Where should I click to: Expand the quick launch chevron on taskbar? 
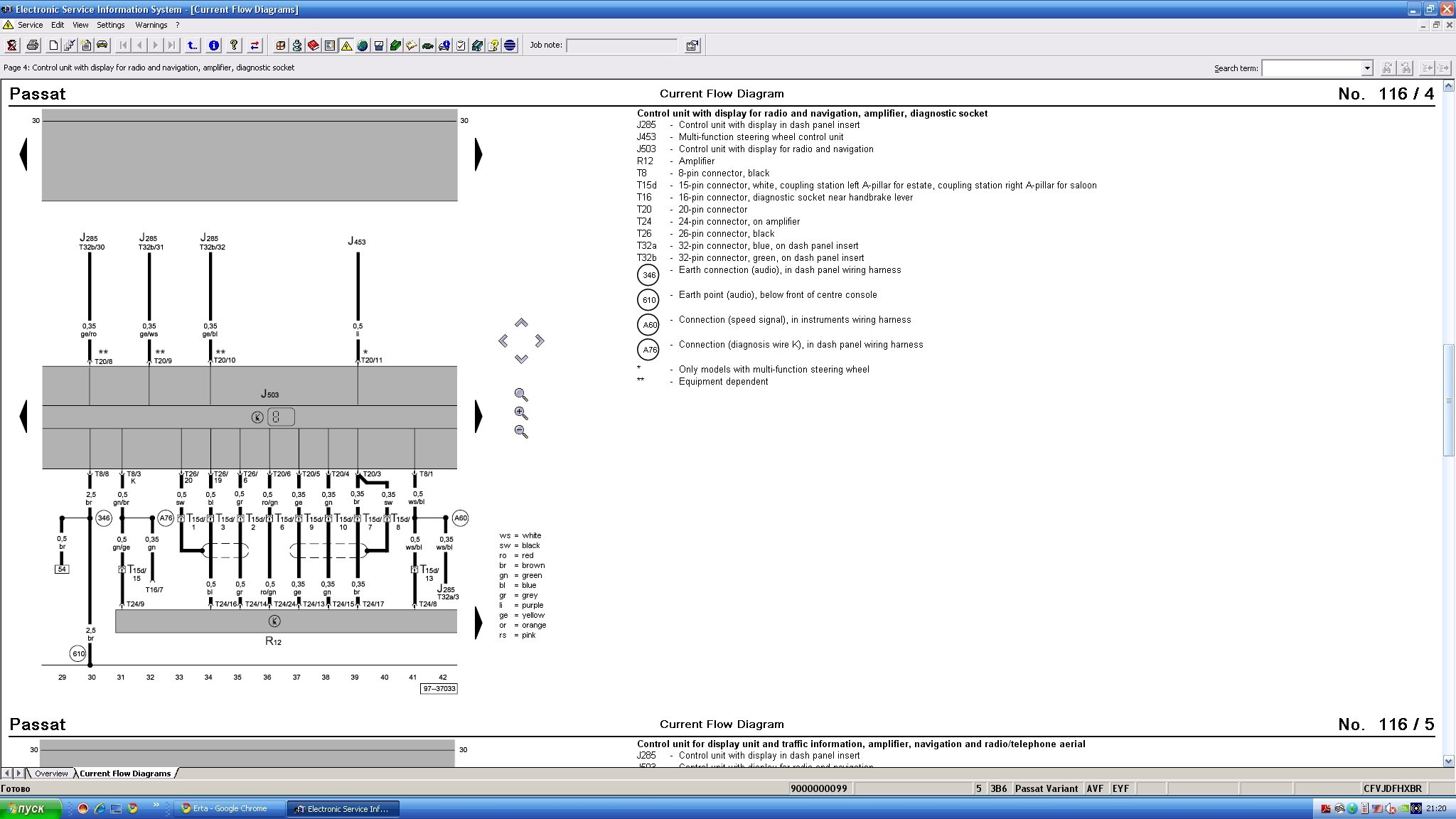tap(156, 806)
